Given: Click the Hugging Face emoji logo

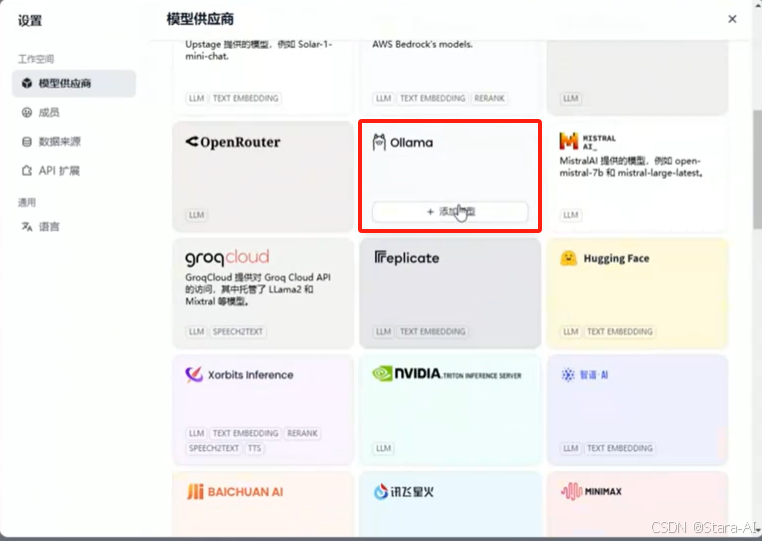Looking at the screenshot, I should click(568, 258).
